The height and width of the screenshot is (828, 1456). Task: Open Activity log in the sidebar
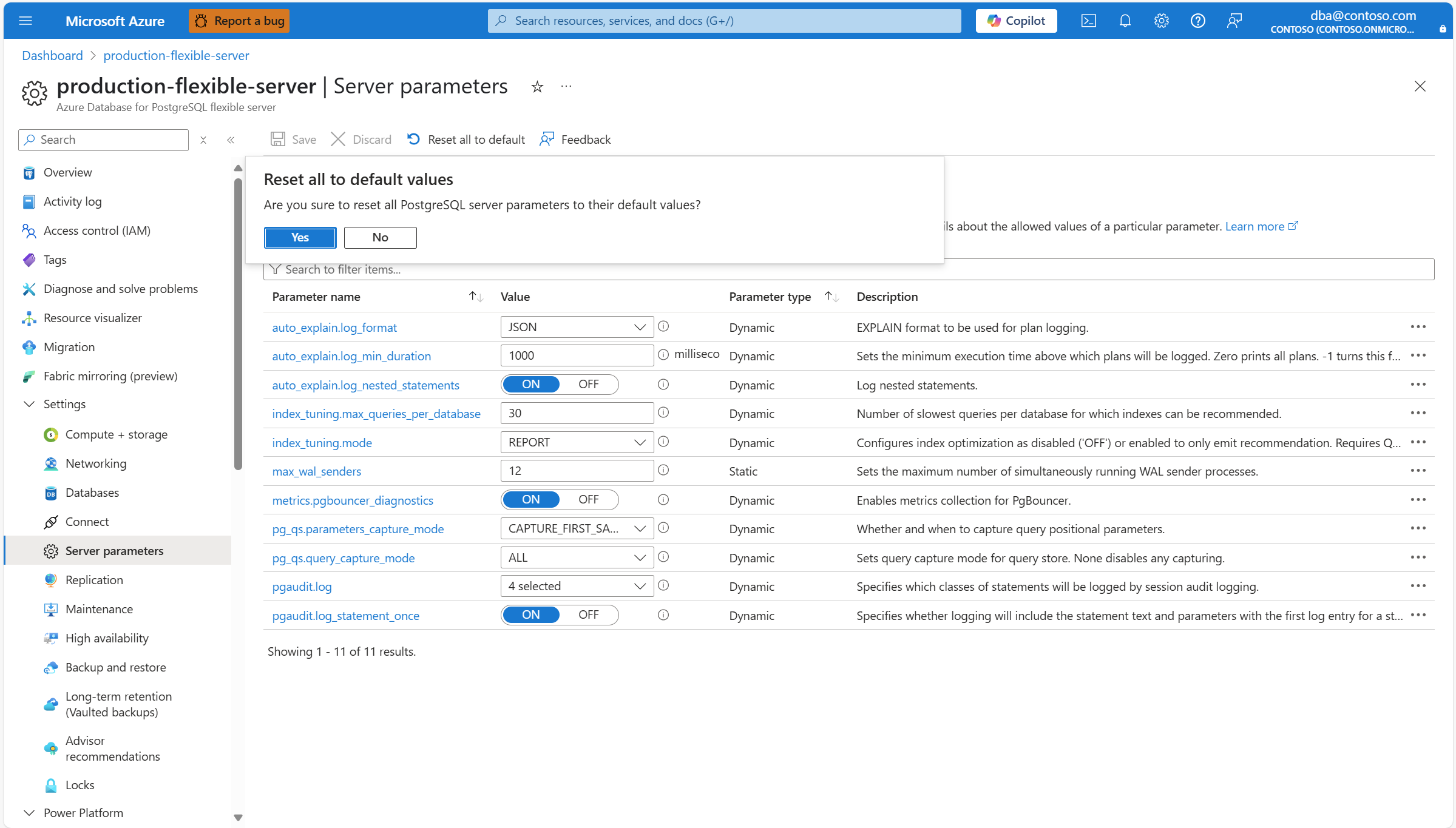tap(72, 201)
